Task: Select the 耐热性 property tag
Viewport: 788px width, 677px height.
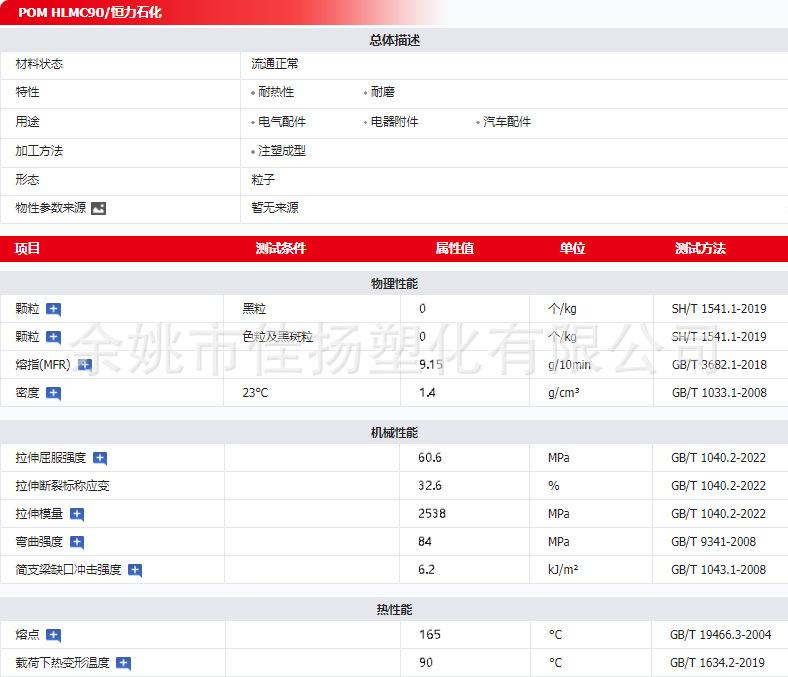Action: (276, 92)
